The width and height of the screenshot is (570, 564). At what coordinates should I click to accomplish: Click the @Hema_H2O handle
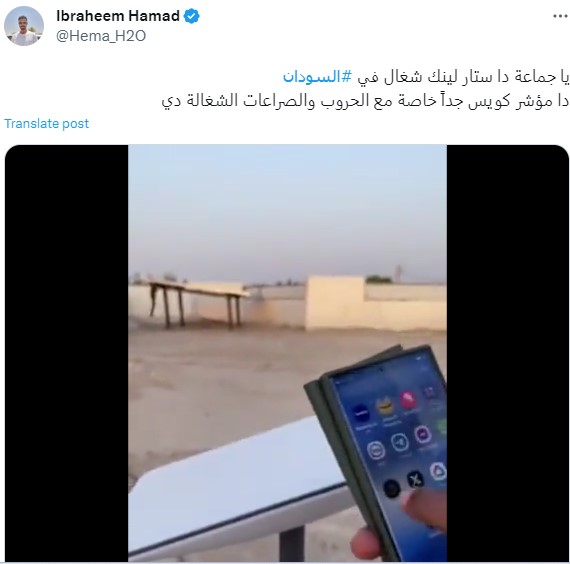101,36
